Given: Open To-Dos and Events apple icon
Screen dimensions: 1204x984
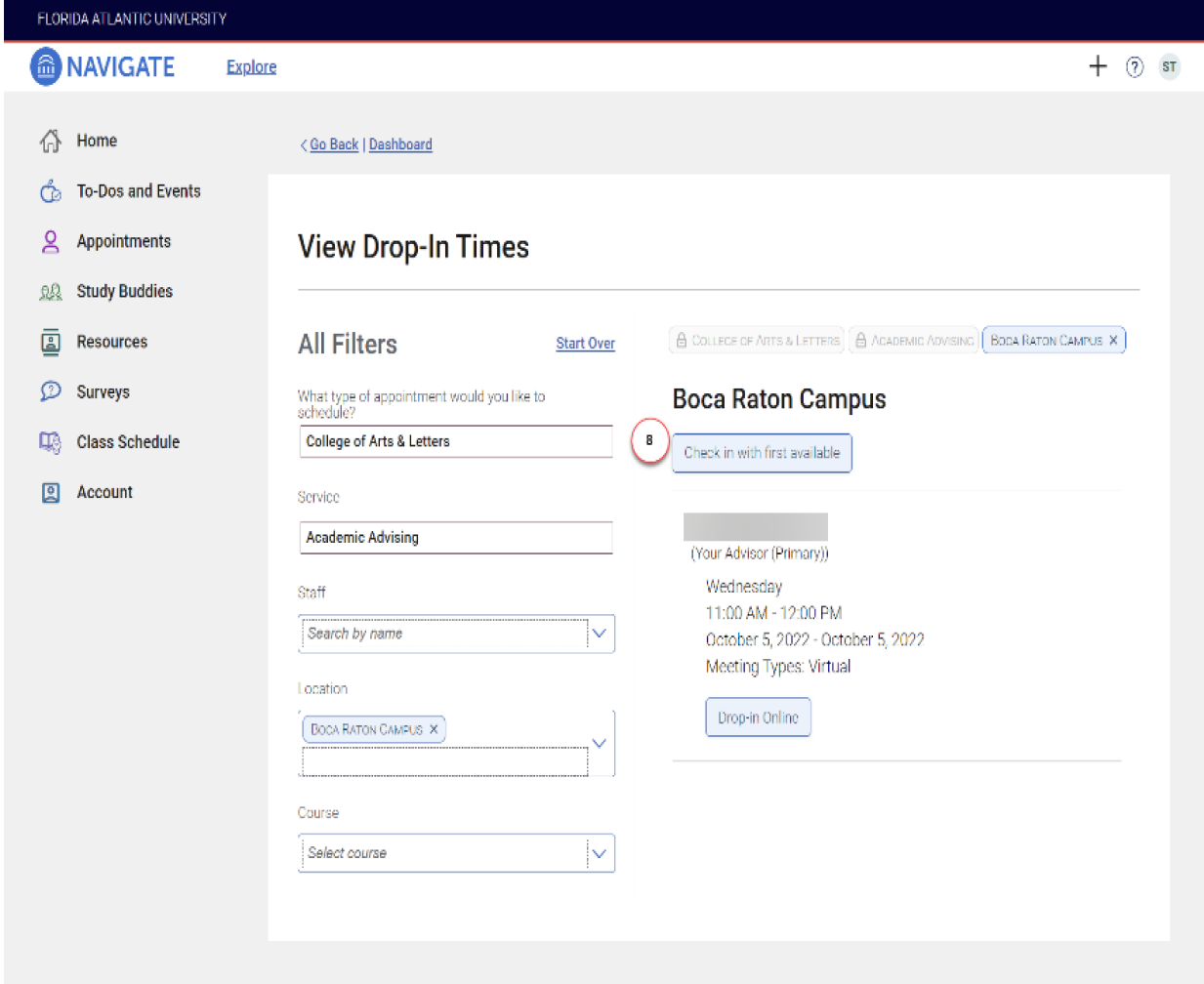Looking at the screenshot, I should tap(51, 191).
